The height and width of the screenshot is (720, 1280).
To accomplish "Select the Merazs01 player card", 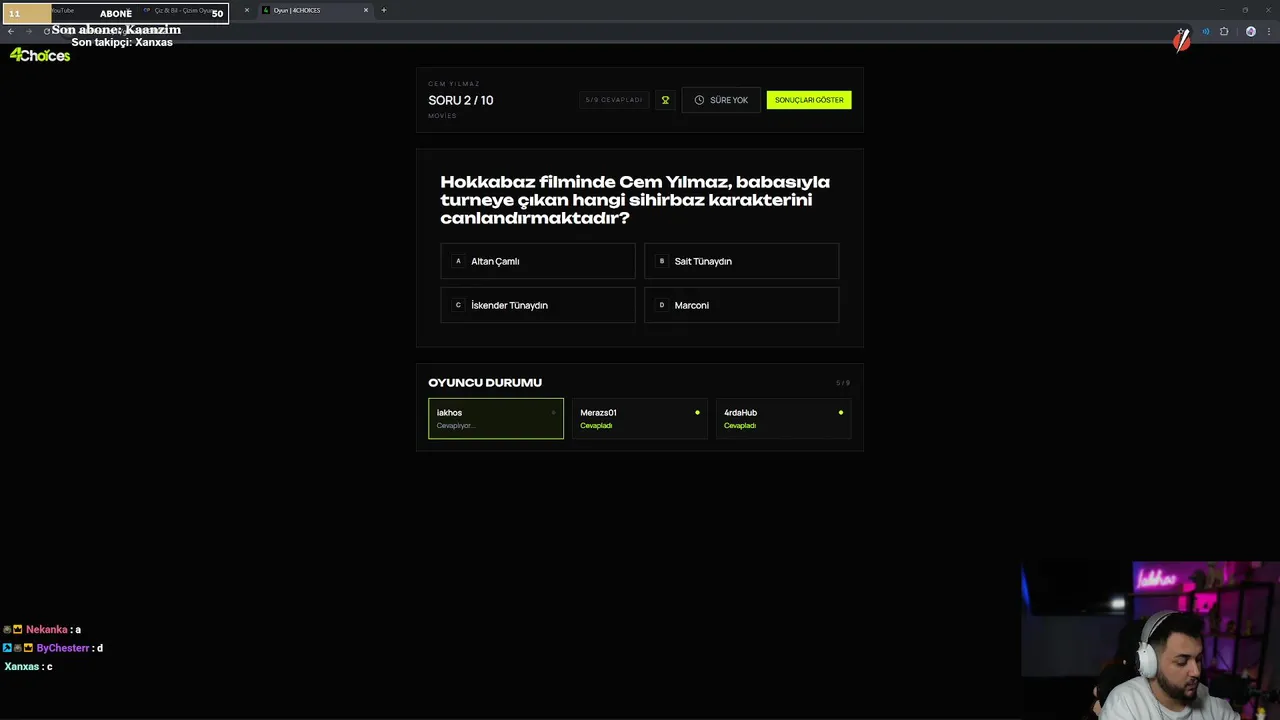I will click(x=639, y=418).
